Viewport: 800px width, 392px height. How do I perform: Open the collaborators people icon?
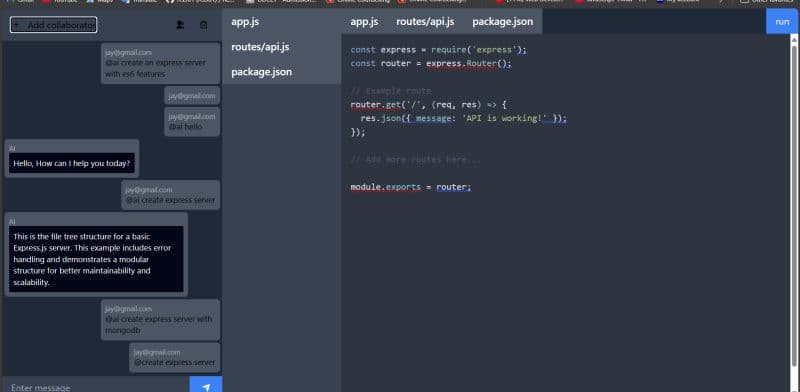click(x=180, y=24)
